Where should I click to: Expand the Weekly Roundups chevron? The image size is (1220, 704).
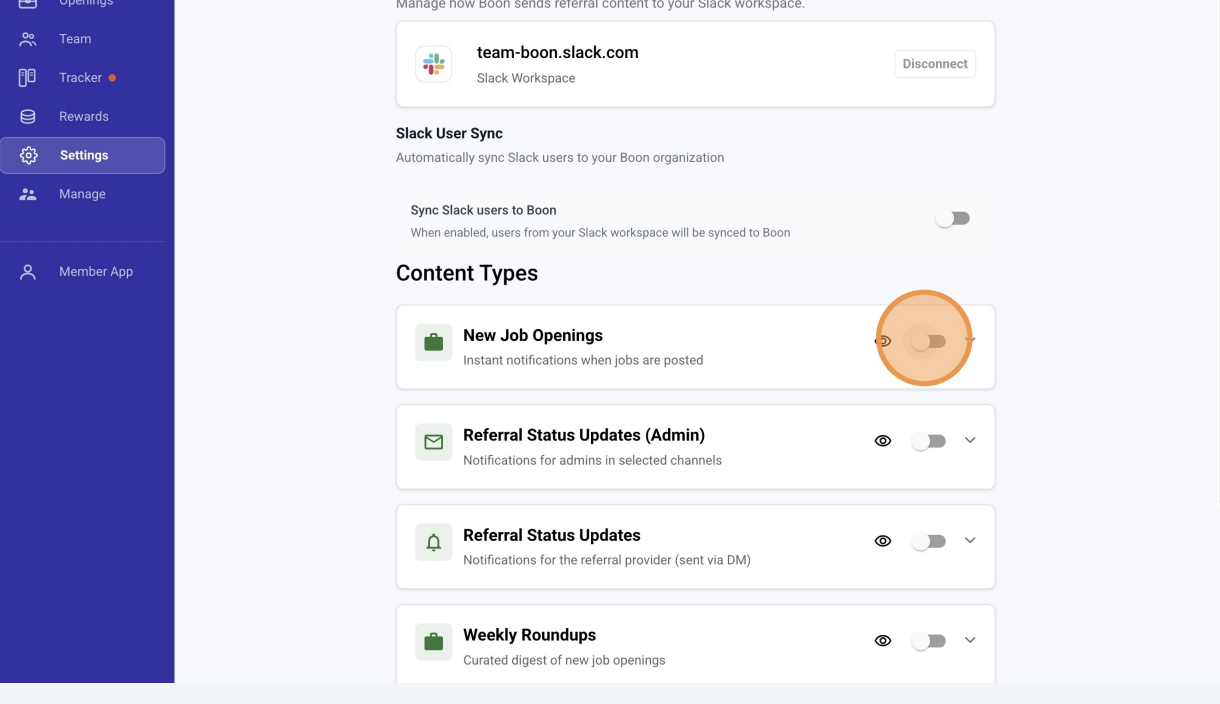[970, 640]
